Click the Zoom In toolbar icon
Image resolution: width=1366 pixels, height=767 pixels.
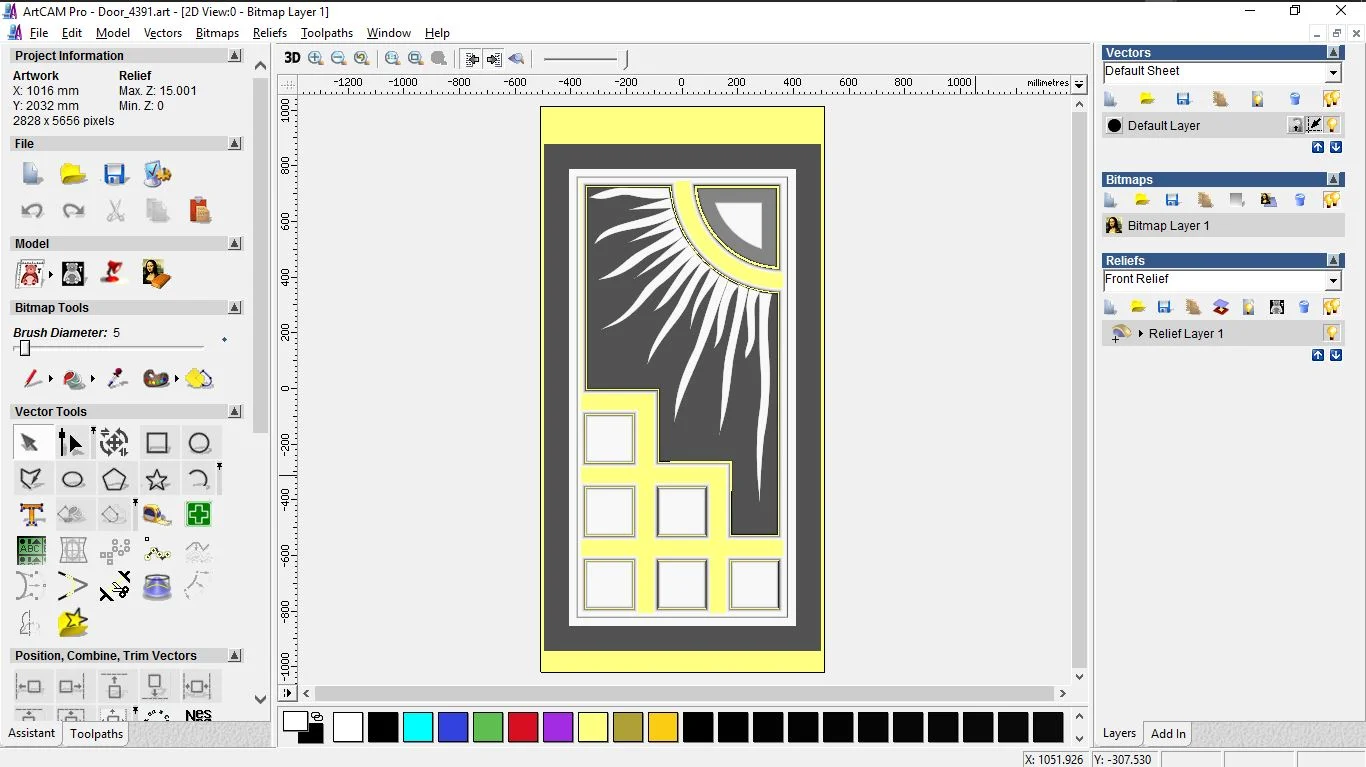[x=316, y=59]
